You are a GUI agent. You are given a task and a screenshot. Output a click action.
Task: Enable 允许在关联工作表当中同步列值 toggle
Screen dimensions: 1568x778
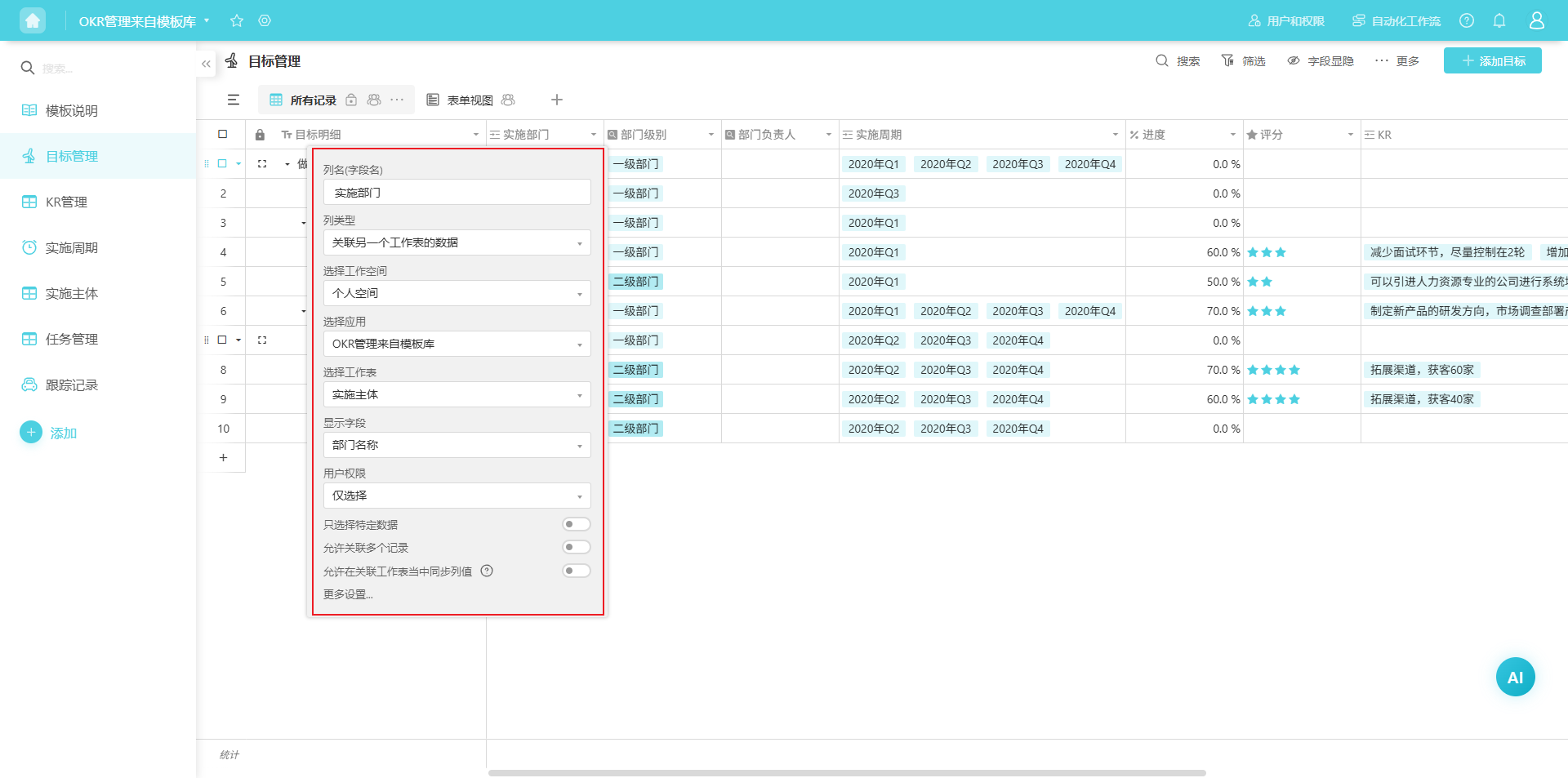[577, 571]
